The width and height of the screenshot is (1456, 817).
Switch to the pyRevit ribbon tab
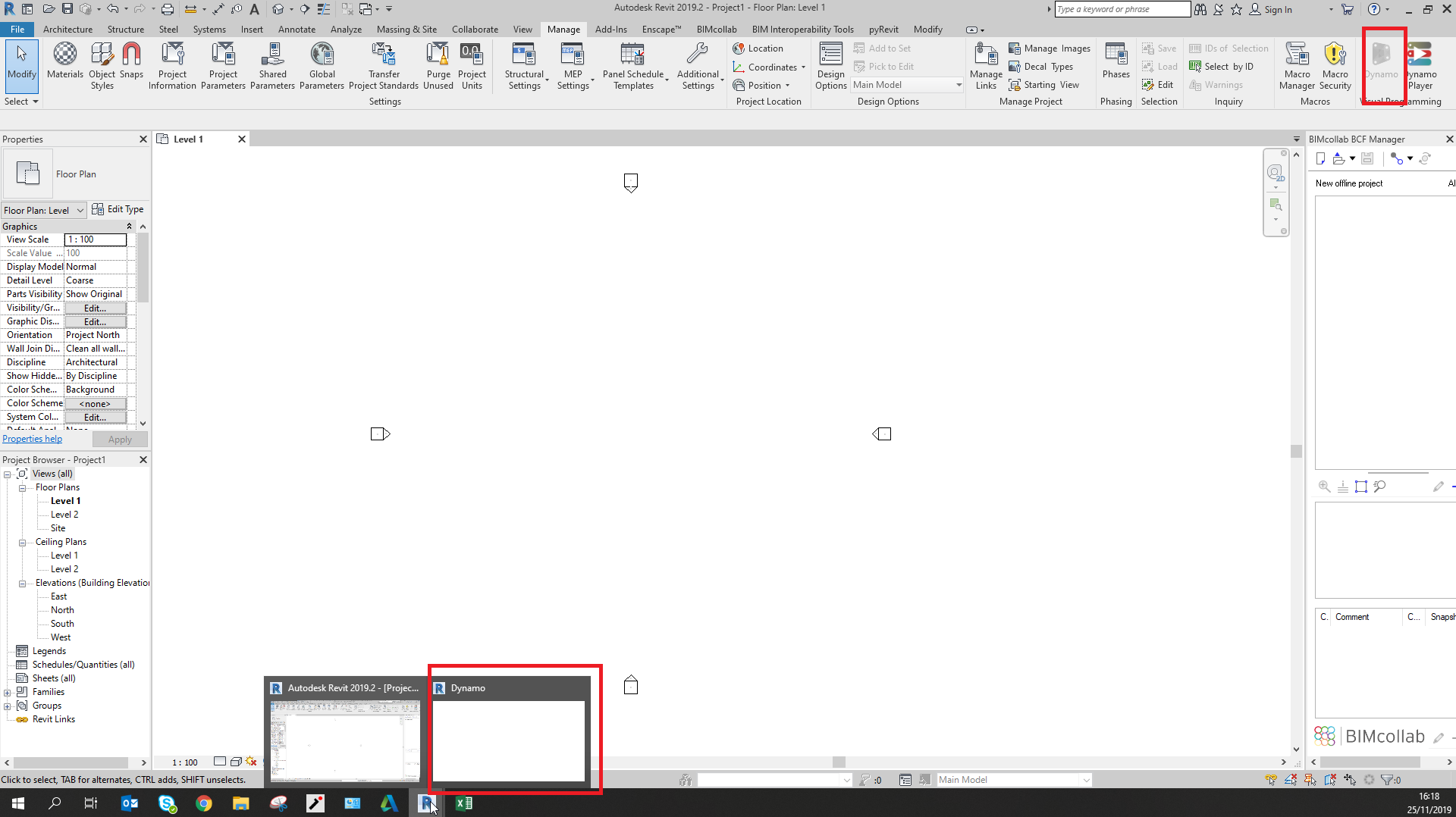point(883,30)
